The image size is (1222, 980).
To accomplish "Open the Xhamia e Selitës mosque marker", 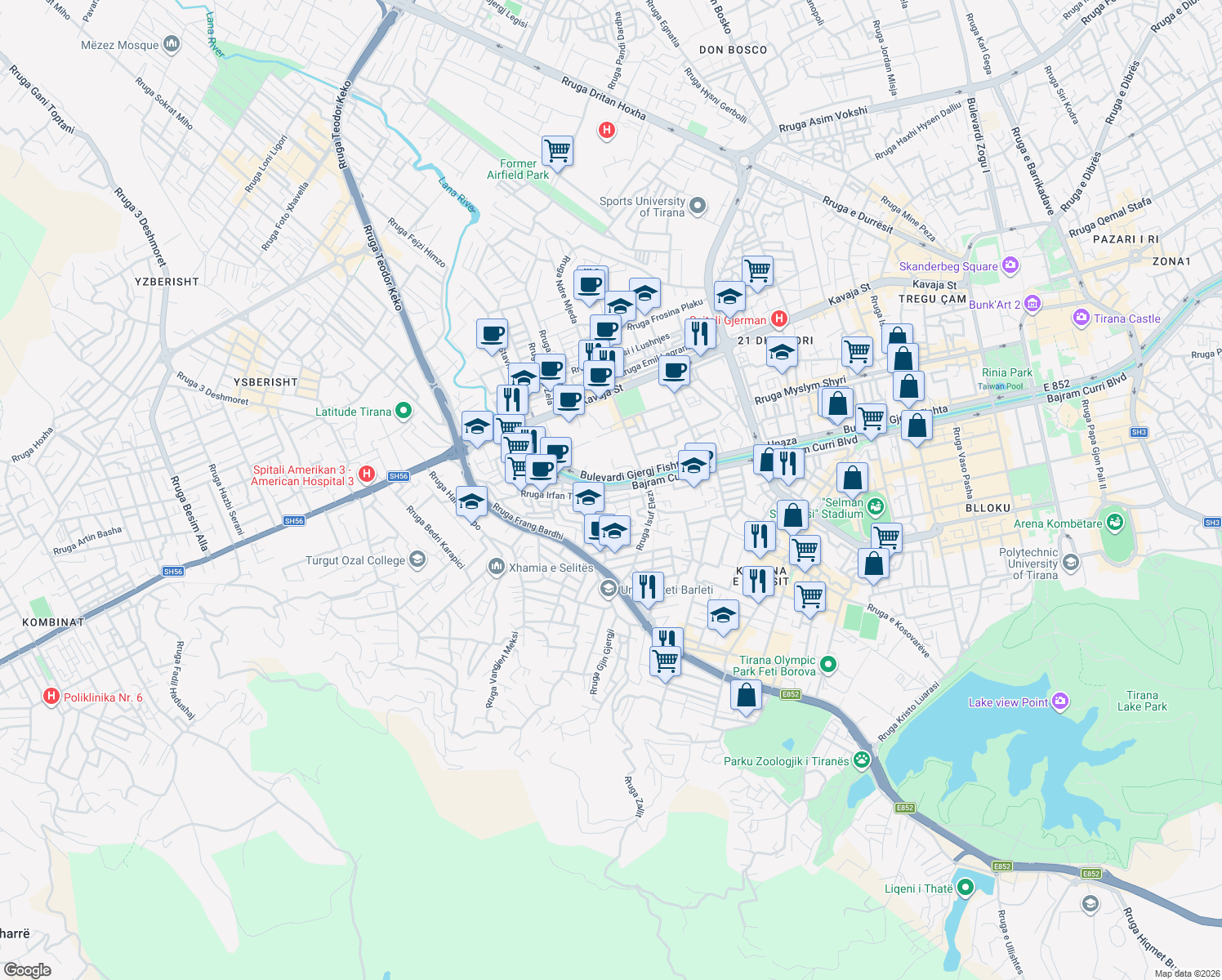I will pyautogui.click(x=497, y=567).
